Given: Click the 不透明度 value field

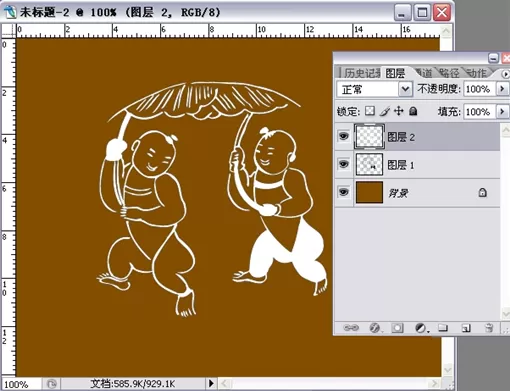Looking at the screenshot, I should point(478,89).
